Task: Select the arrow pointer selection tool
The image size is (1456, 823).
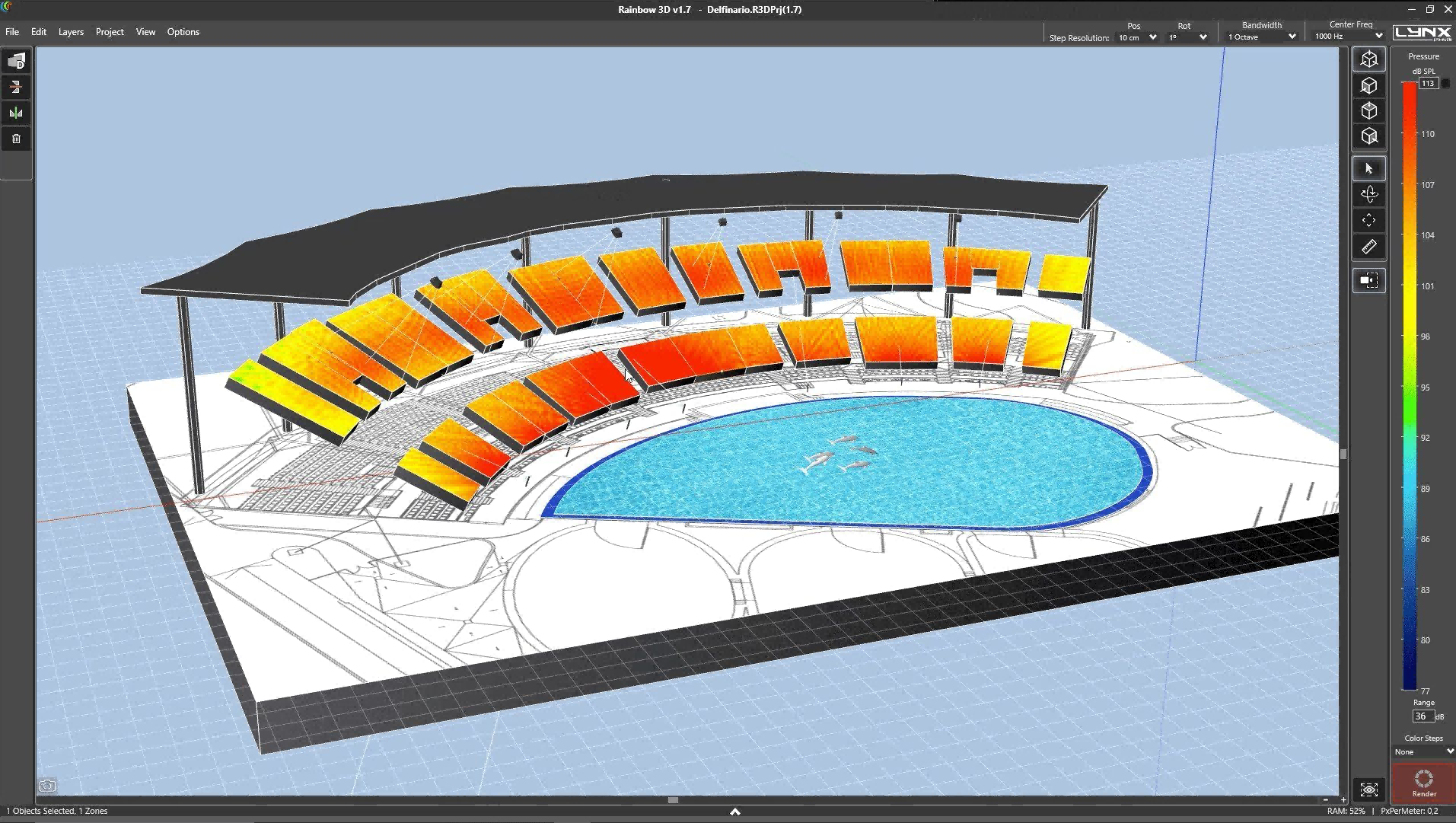Action: (x=1368, y=169)
